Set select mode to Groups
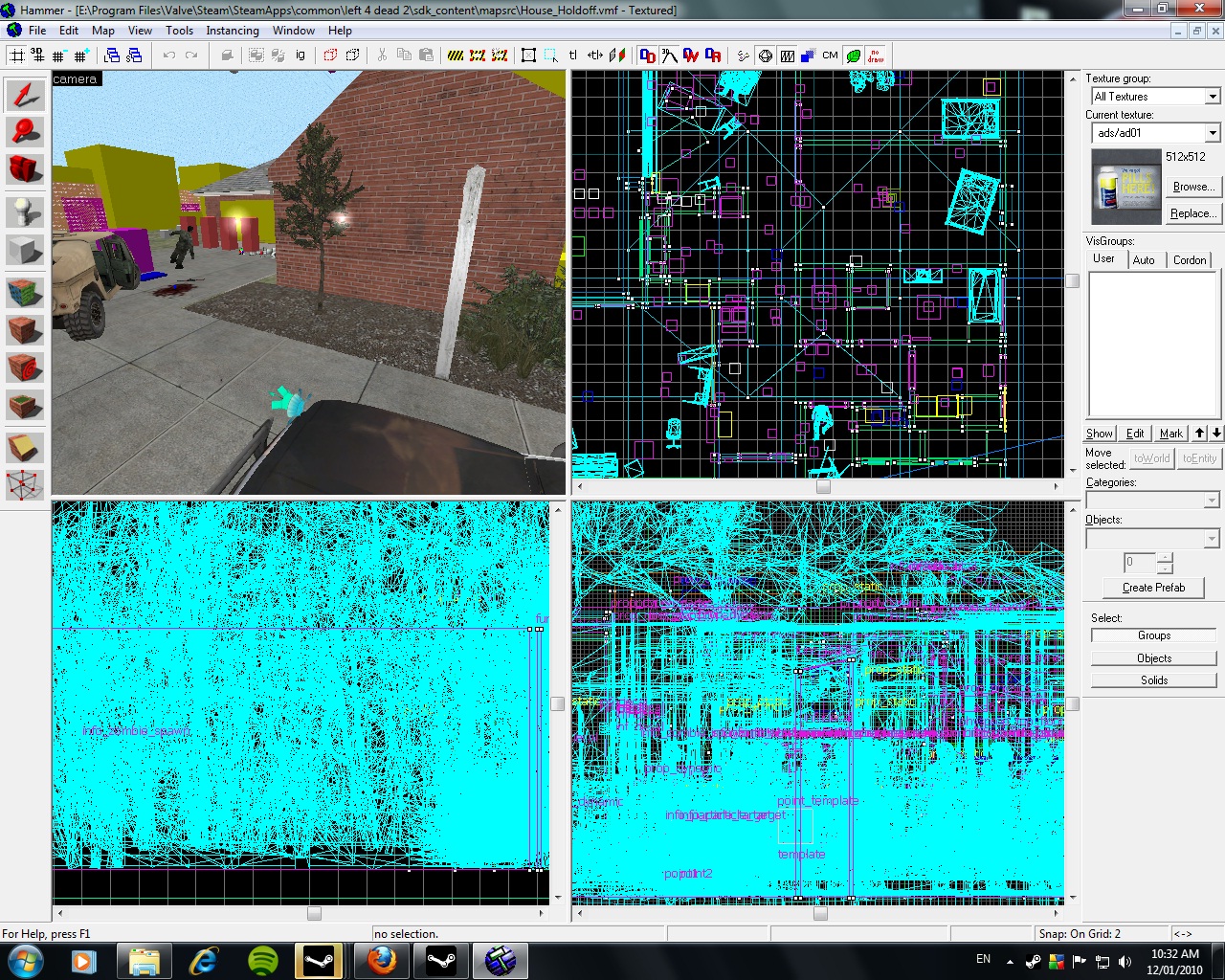This screenshot has width=1225, height=980. [1154, 635]
